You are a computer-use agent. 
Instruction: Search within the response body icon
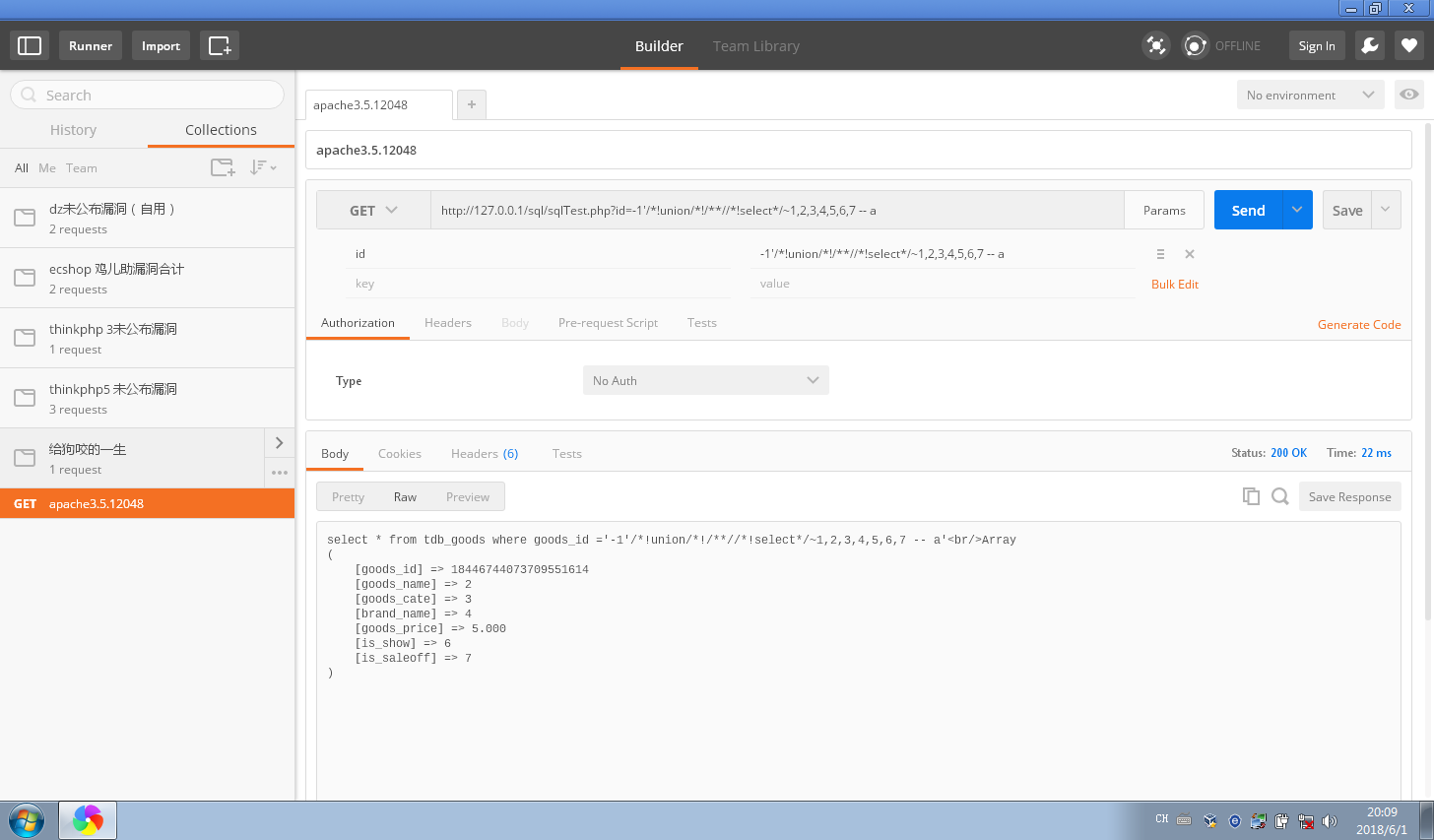[1279, 496]
